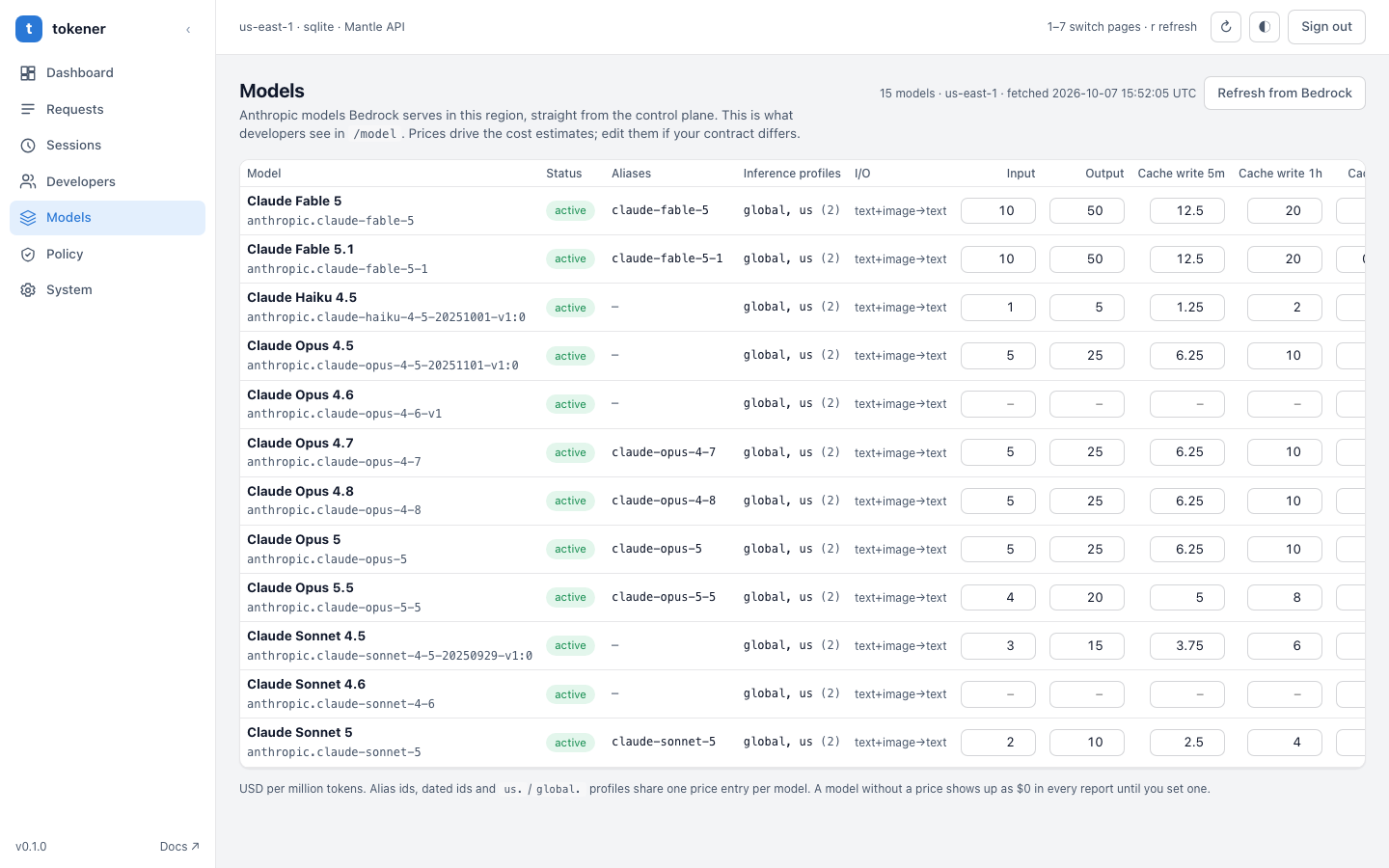
Task: Click inference profiles for Claude Haiku 4.5
Action: point(792,307)
